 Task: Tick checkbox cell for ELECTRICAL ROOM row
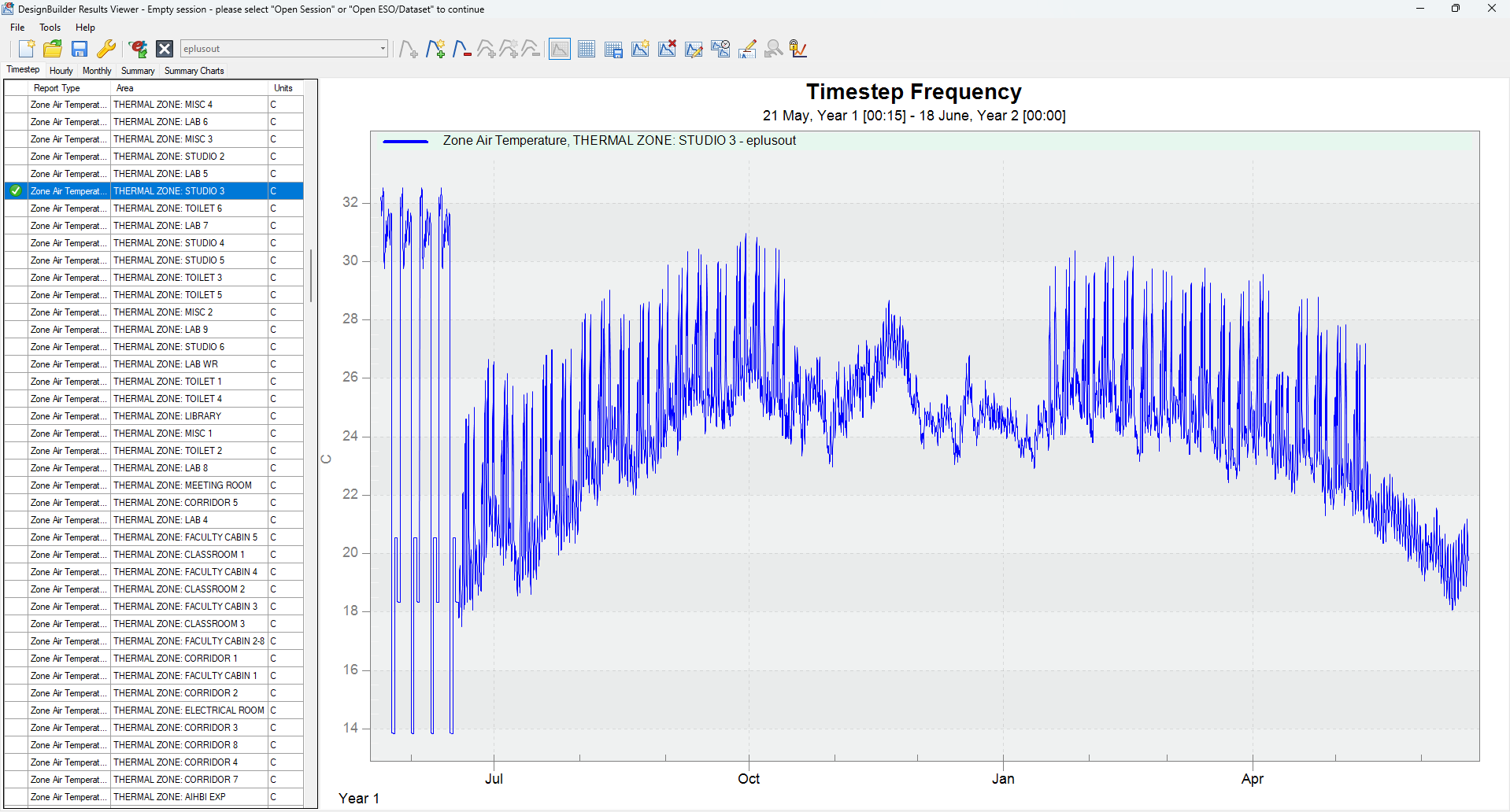pos(16,710)
